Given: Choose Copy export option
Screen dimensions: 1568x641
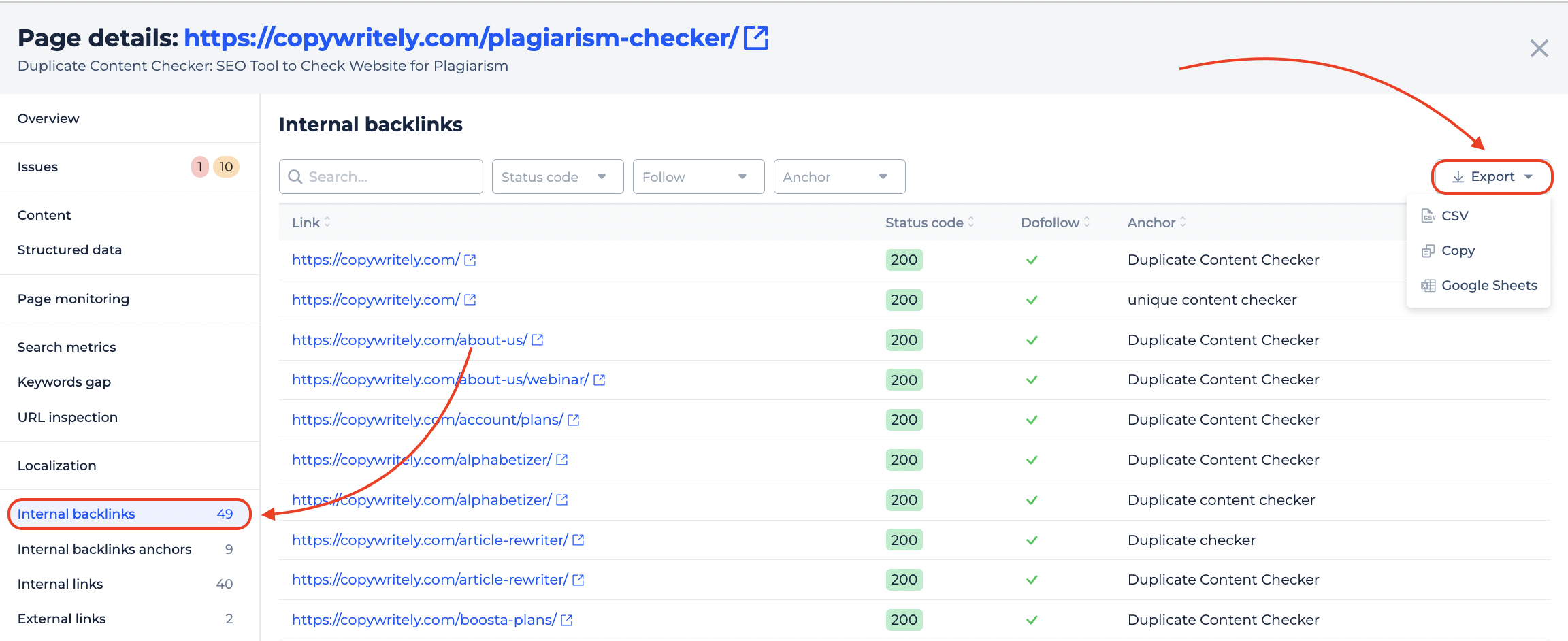Looking at the screenshot, I should [x=1478, y=250].
